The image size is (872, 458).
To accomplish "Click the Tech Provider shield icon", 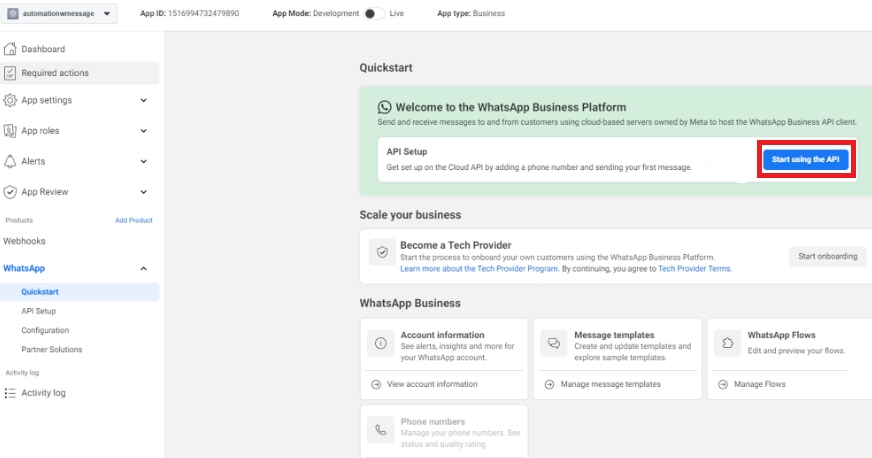I will [382, 252].
